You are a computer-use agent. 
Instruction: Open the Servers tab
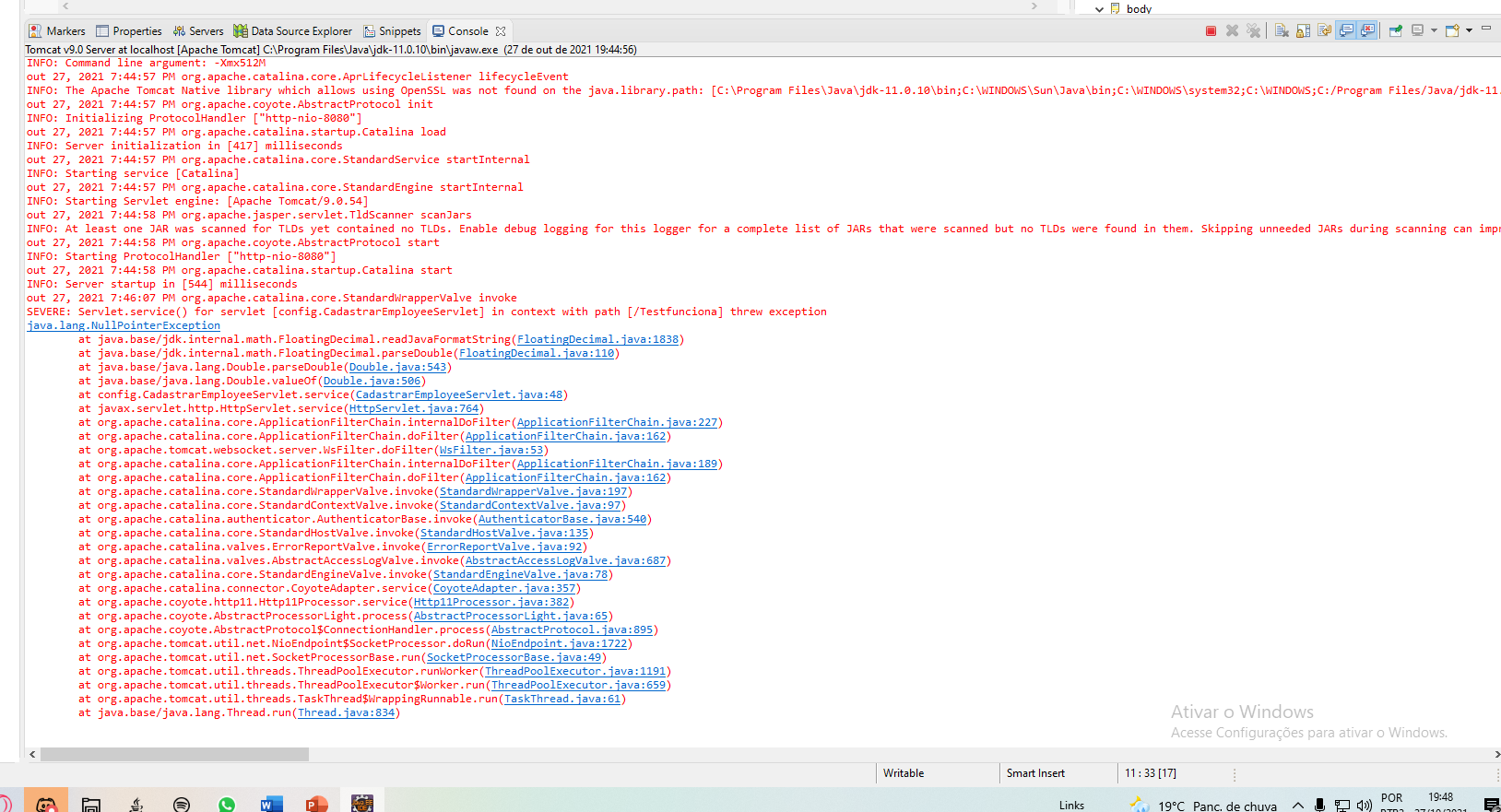point(198,31)
